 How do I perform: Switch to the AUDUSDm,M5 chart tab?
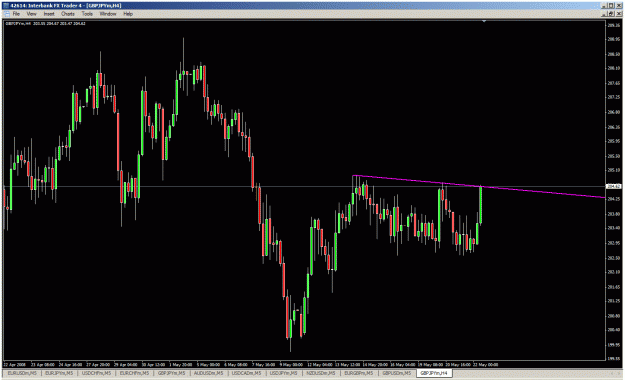click(x=209, y=373)
